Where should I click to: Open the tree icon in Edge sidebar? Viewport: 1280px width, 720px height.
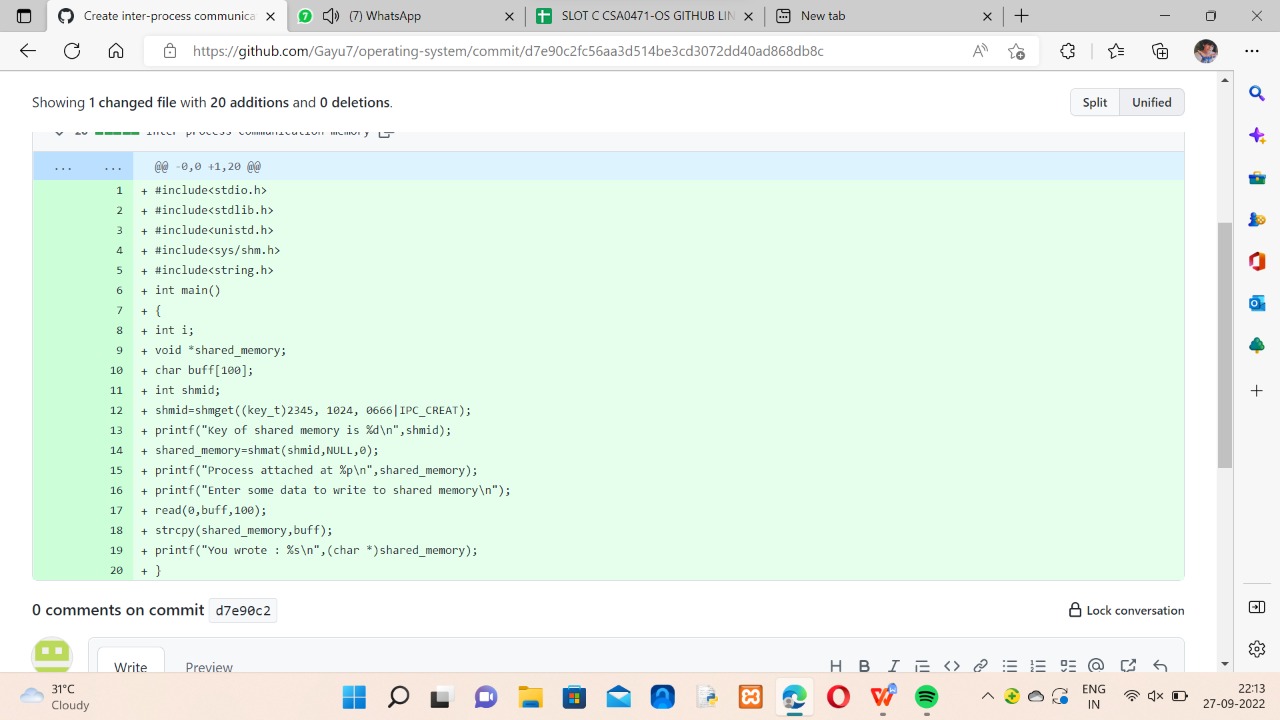(1257, 345)
